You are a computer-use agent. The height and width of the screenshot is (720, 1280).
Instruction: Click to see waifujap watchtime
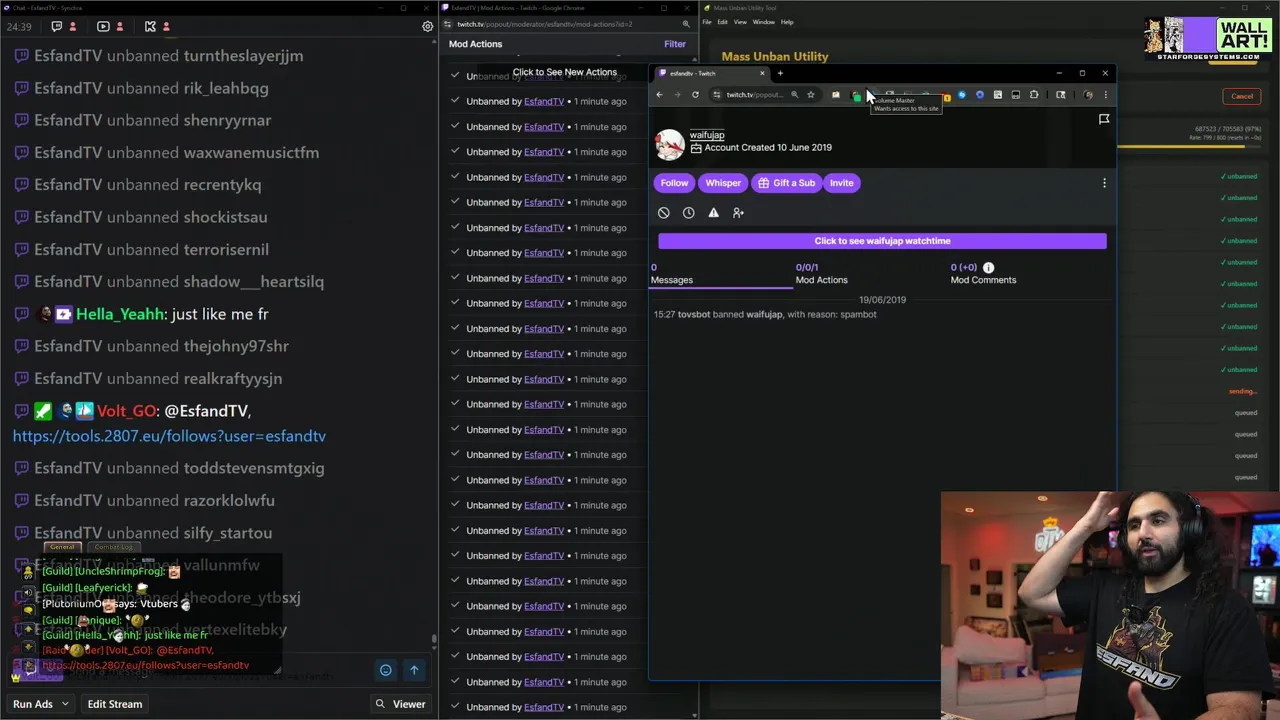pos(882,241)
